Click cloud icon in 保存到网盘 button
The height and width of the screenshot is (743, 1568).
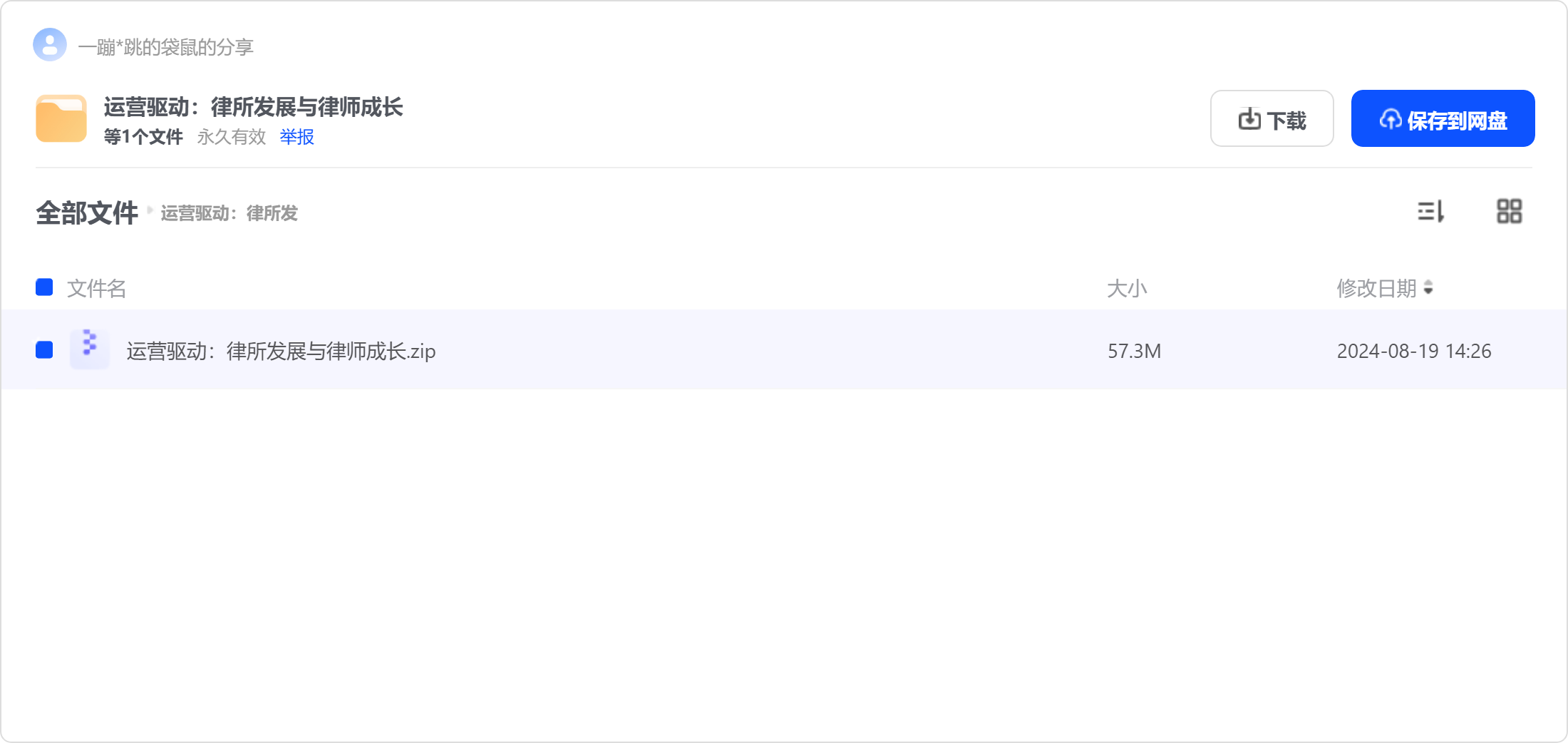[1390, 119]
